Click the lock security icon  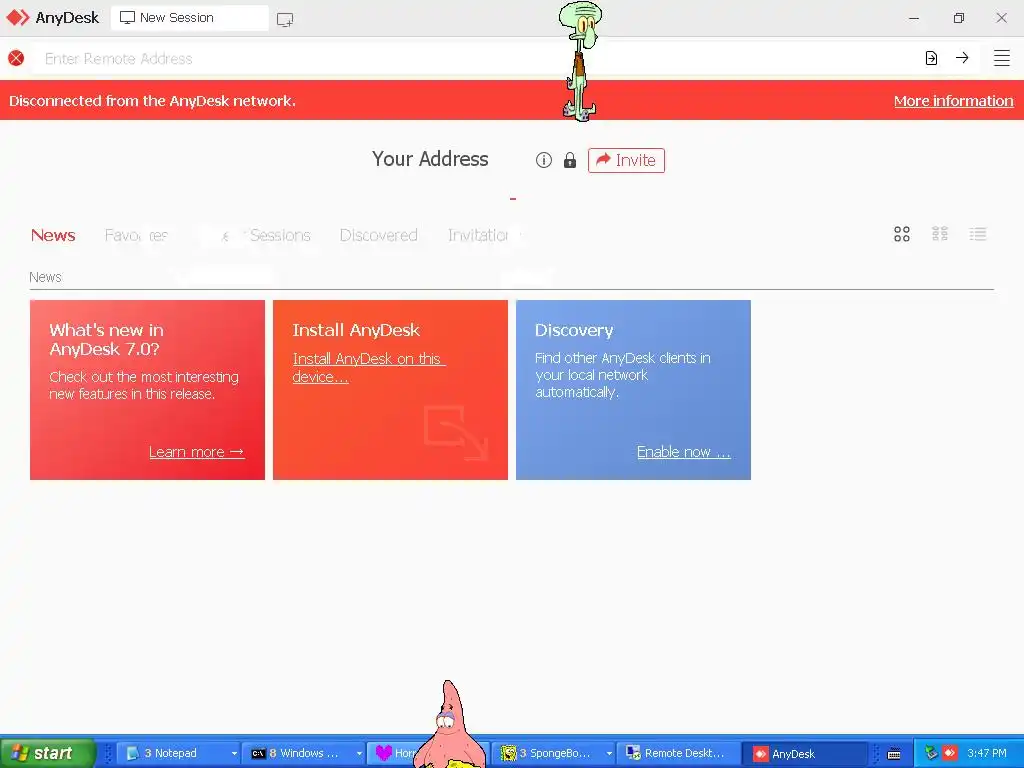tap(569, 160)
